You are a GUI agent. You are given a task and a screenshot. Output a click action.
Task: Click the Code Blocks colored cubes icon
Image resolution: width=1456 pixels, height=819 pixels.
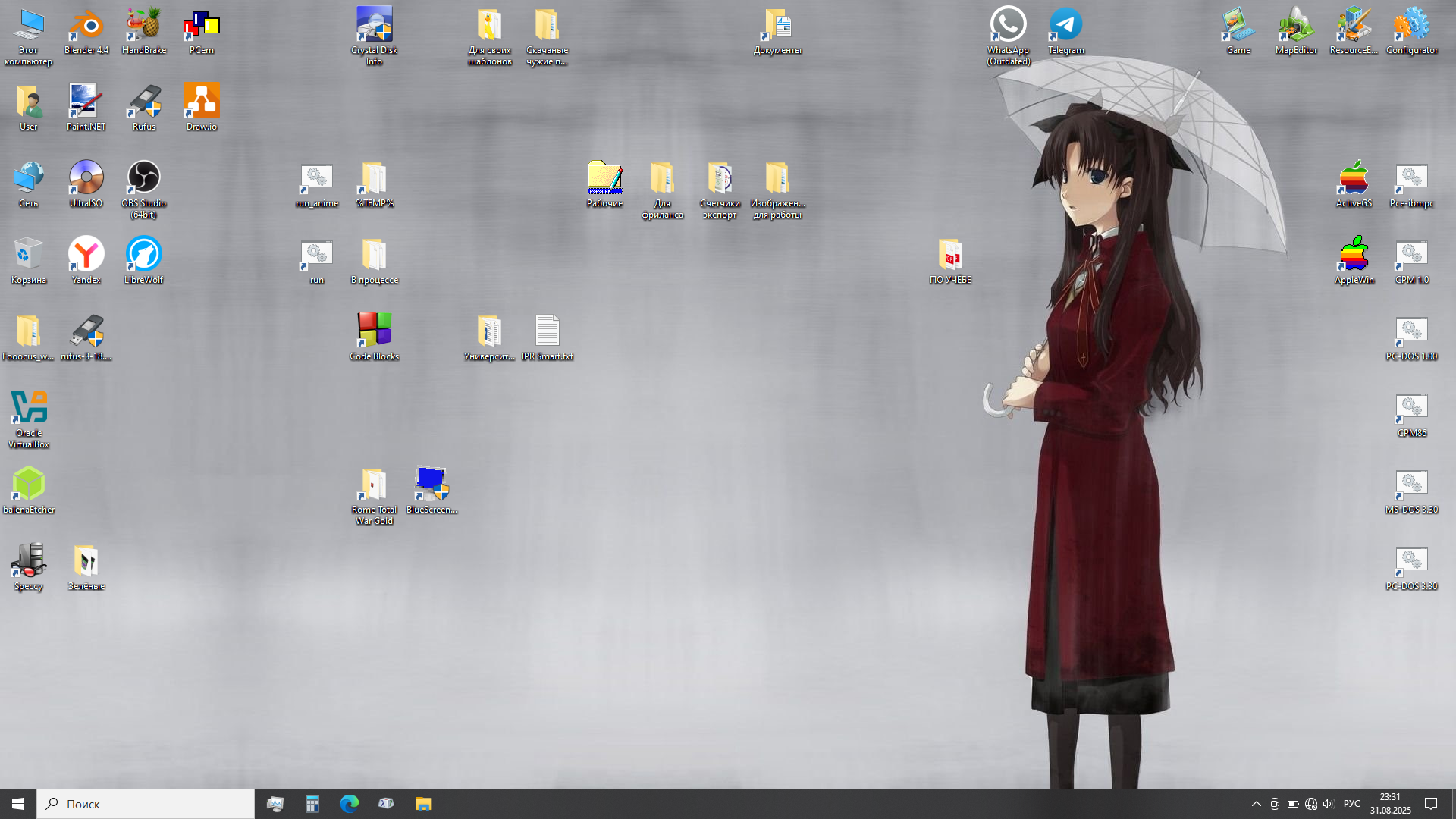(x=374, y=337)
